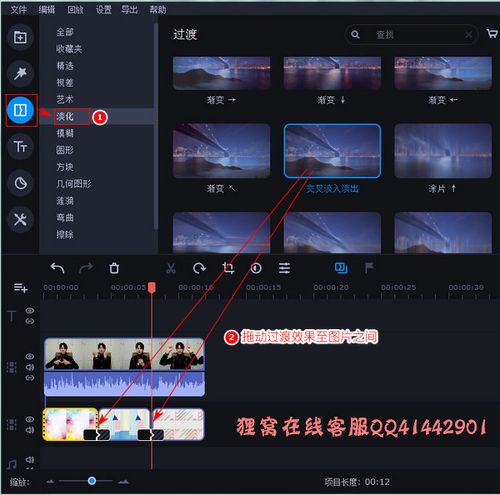Open the more tools wrench icon
Viewport: 500px width, 495px height.
20,219
